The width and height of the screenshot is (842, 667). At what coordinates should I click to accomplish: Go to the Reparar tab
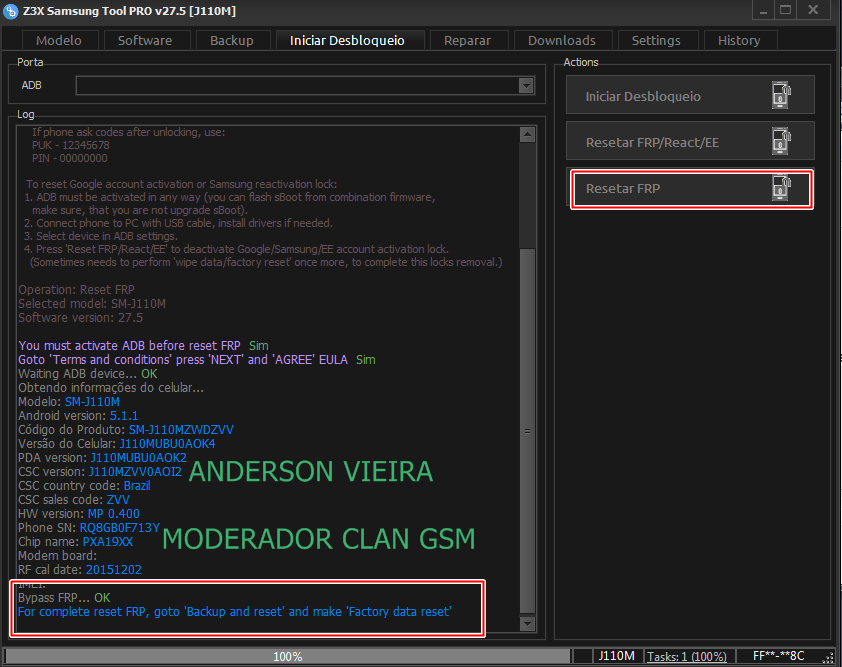pyautogui.click(x=467, y=40)
